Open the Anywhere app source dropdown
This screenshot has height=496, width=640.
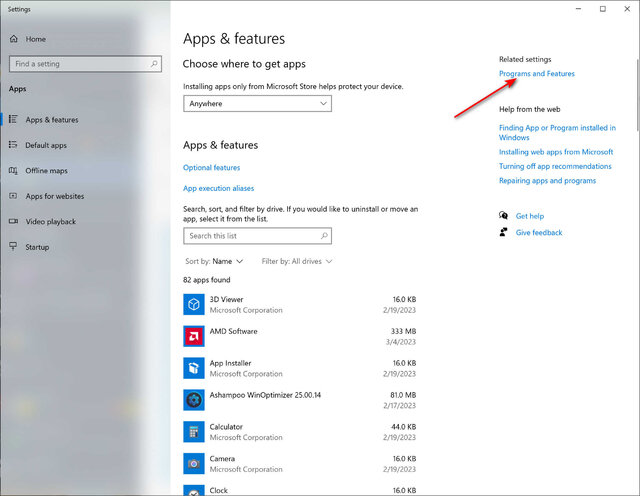click(257, 103)
